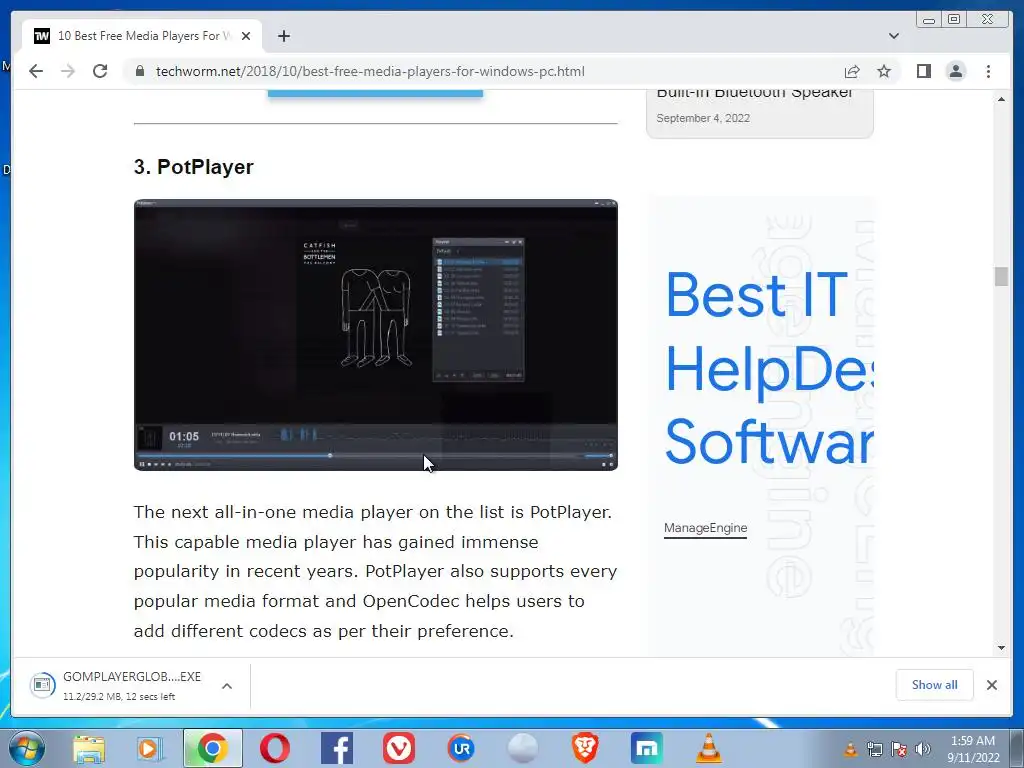
Task: Select the Chrome taskbar icon
Action: point(212,748)
